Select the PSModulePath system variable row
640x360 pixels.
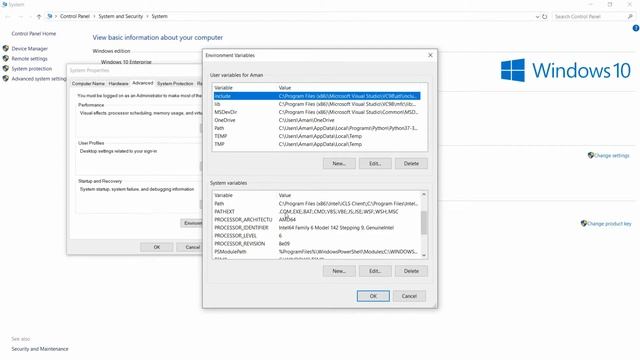pyautogui.click(x=317, y=252)
